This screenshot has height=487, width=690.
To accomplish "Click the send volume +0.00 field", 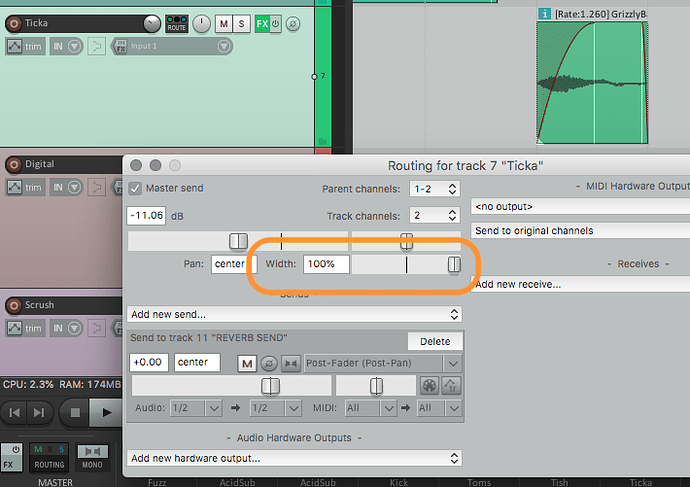I will click(x=148, y=363).
